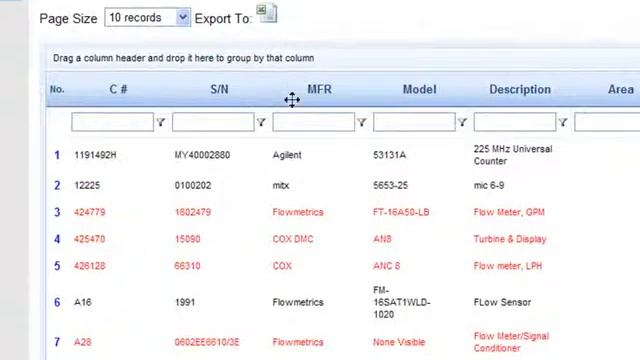Select 'None Visible' model cell
This screenshot has width=640, height=360.
[x=399, y=342]
